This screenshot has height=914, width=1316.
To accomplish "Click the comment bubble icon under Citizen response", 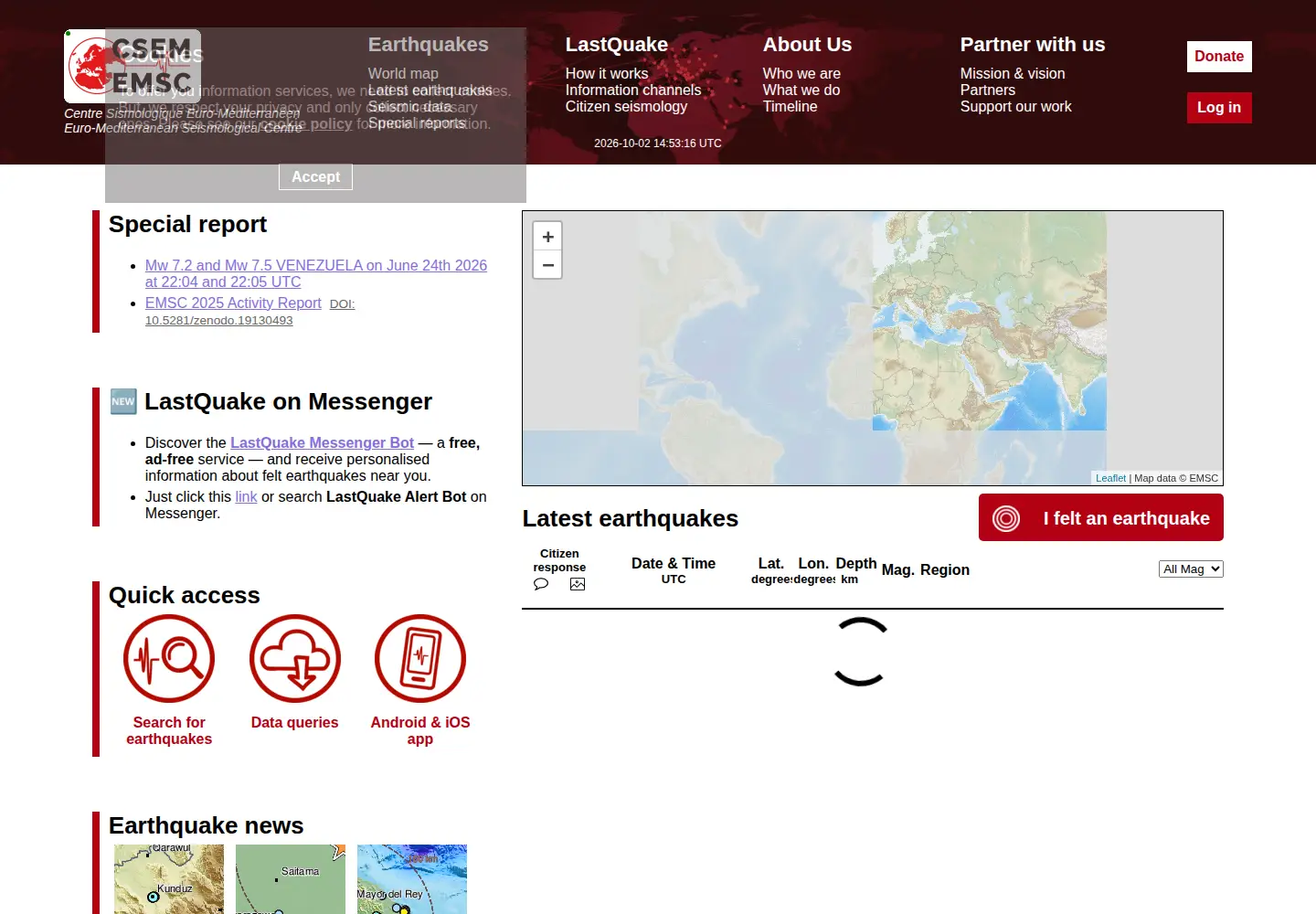I will 541,584.
